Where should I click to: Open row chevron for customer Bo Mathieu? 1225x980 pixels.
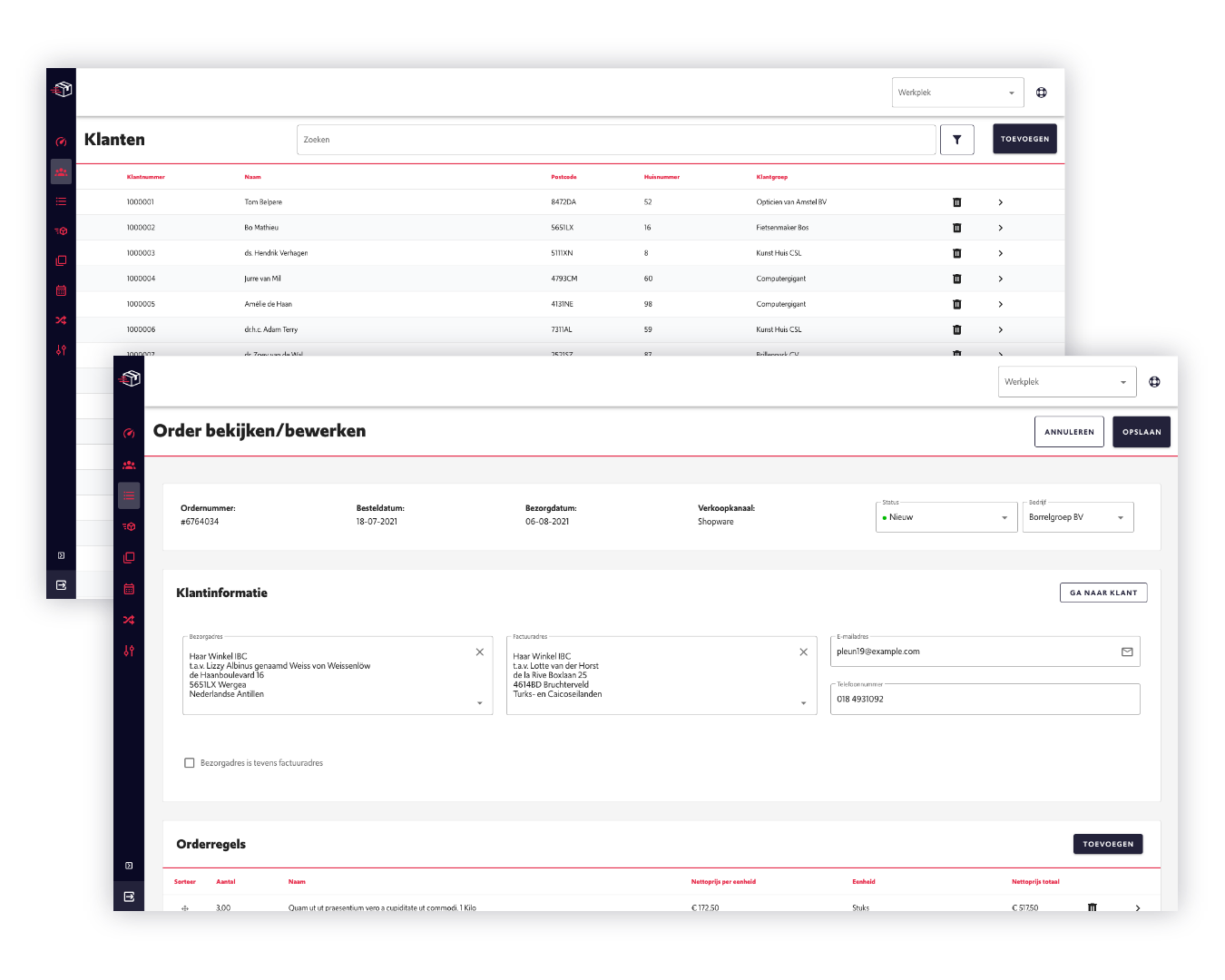(x=1000, y=228)
